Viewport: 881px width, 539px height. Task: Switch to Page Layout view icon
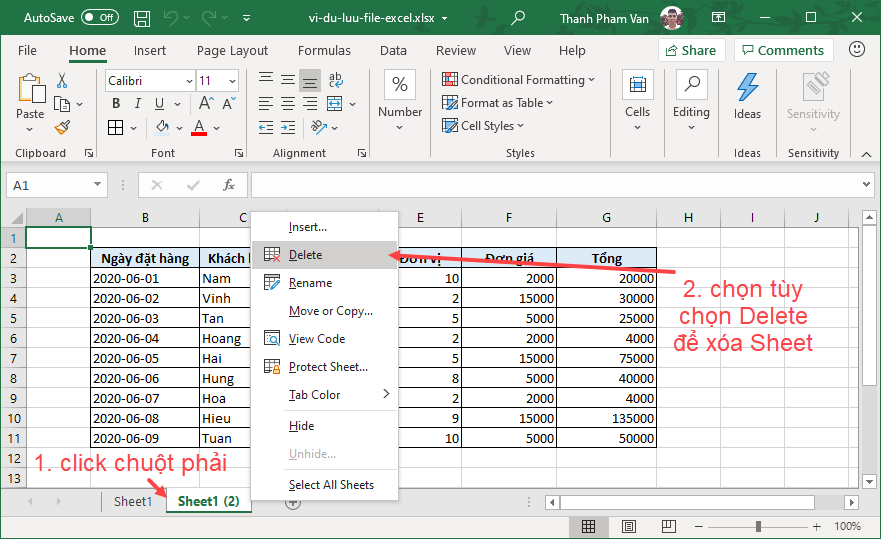(x=629, y=527)
